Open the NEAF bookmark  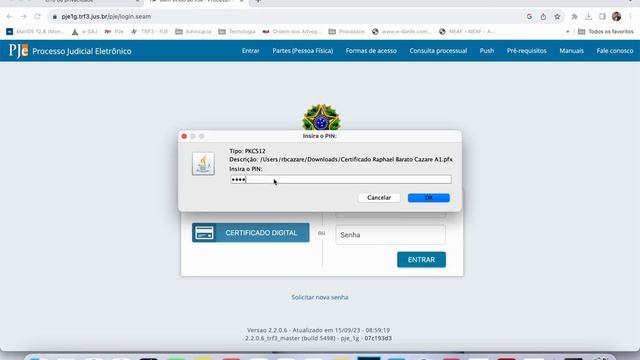[467, 31]
